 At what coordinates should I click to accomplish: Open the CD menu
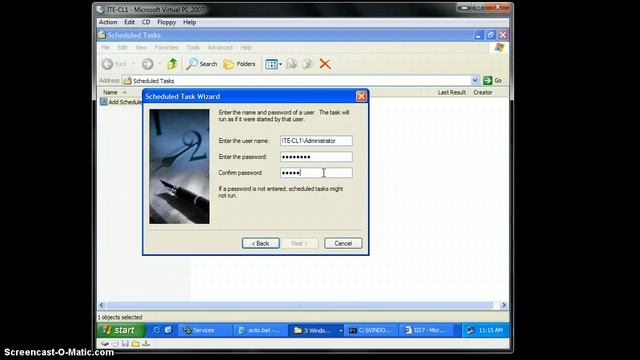[146, 22]
